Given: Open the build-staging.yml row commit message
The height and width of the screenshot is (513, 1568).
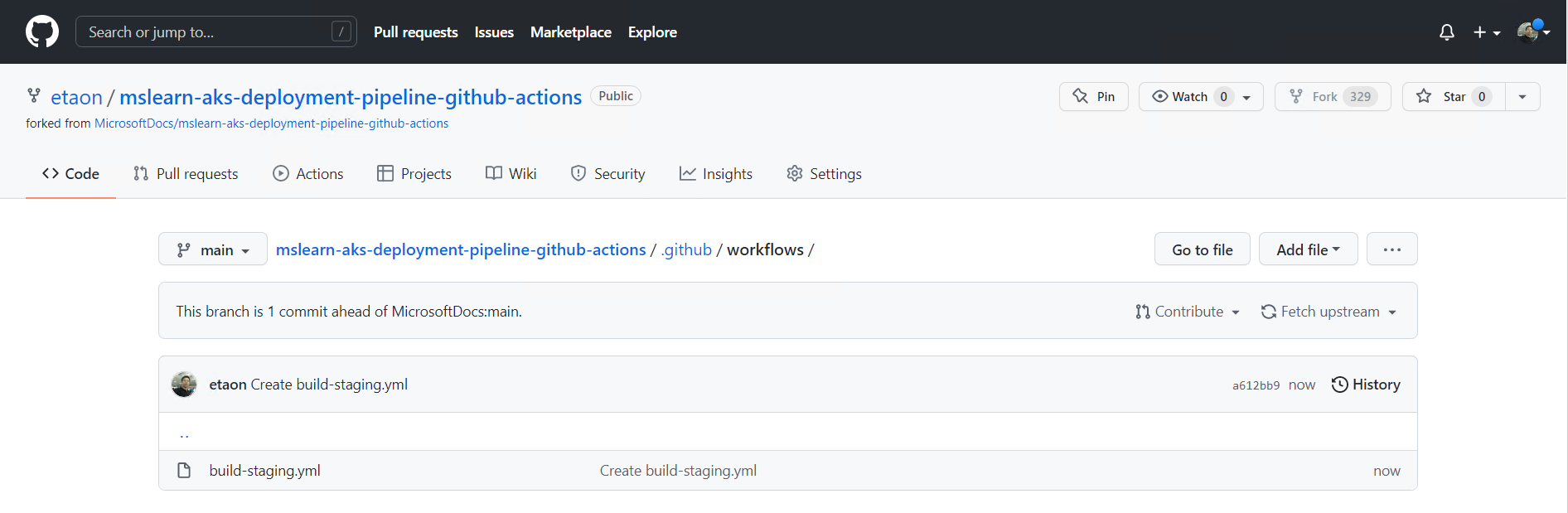Looking at the screenshot, I should click(678, 471).
